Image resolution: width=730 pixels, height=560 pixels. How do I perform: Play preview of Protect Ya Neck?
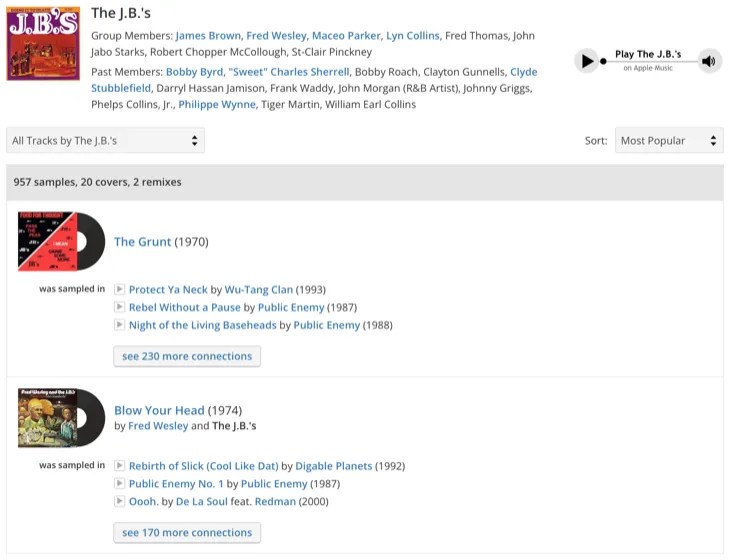coord(120,289)
